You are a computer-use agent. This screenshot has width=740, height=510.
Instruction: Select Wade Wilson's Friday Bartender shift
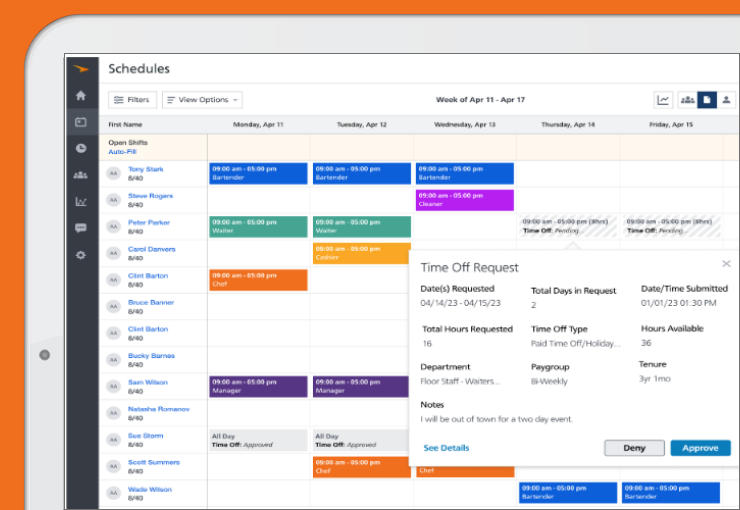[671, 493]
